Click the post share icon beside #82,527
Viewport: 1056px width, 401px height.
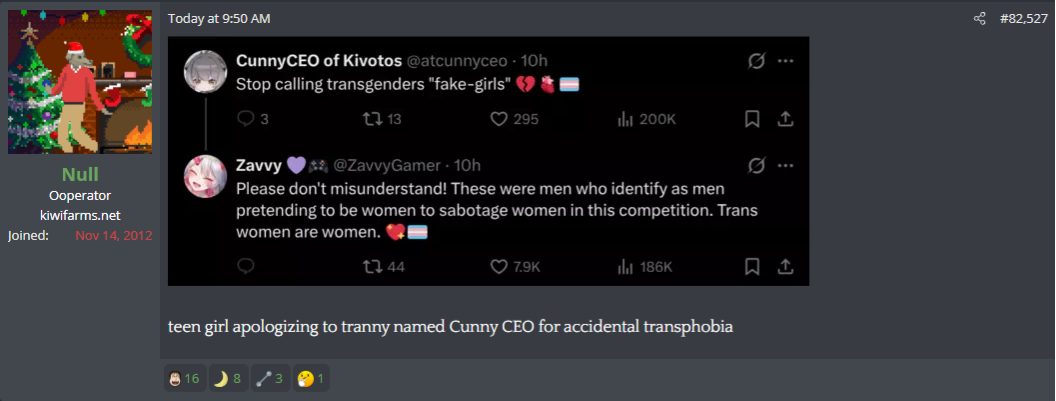coord(980,19)
